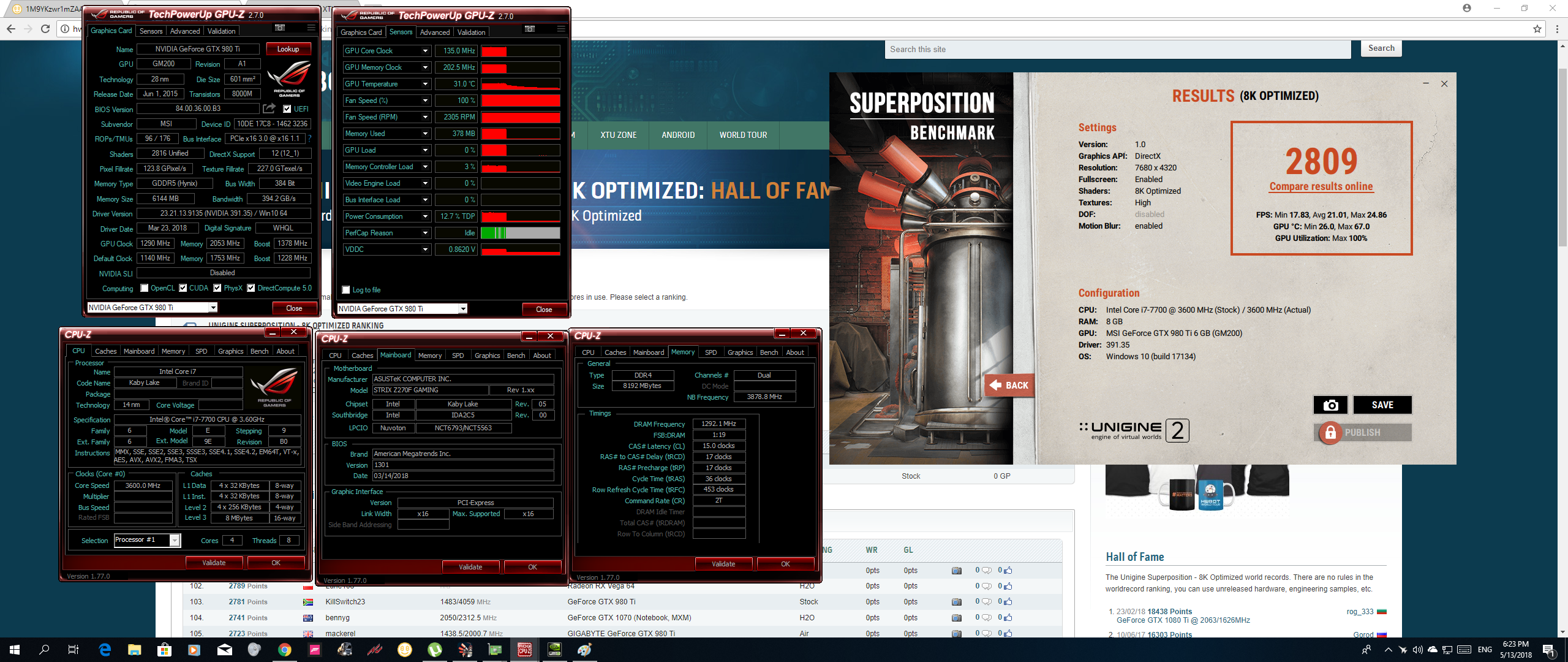Click the ROG CPU-Z taskbar icon
Viewport: 1568px width, 662px height.
pos(525,650)
